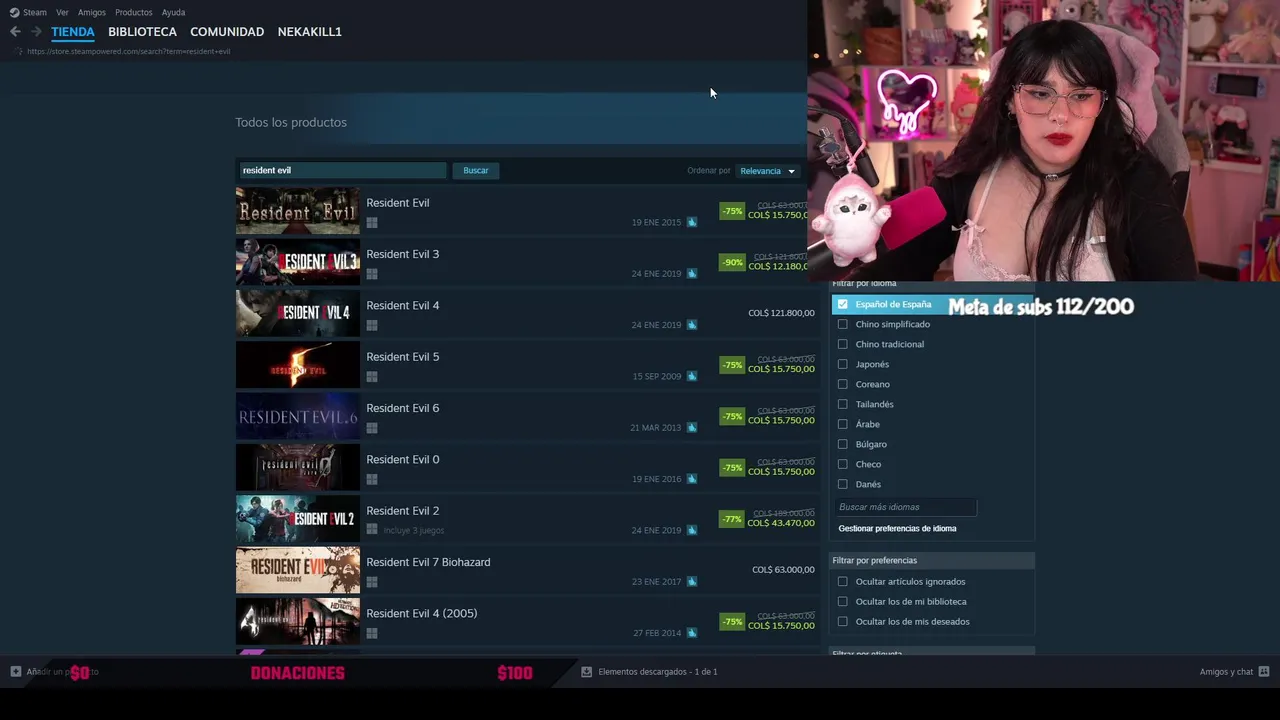The height and width of the screenshot is (720, 1280).
Task: Open the Amigos menu
Action: pyautogui.click(x=92, y=12)
